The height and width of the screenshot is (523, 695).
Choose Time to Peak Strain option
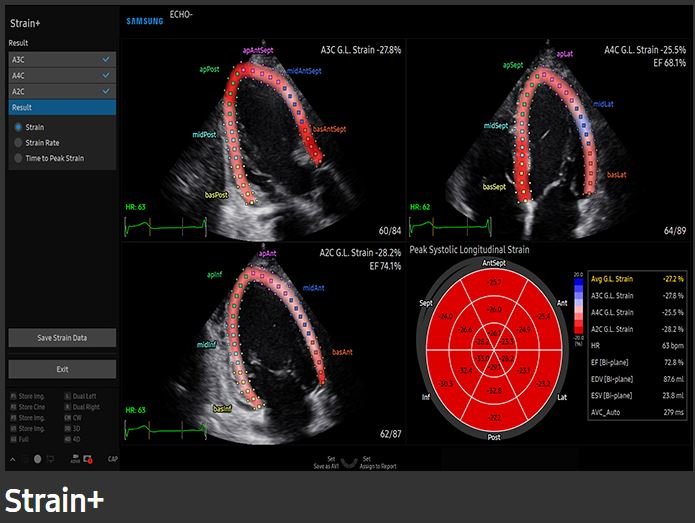18,158
